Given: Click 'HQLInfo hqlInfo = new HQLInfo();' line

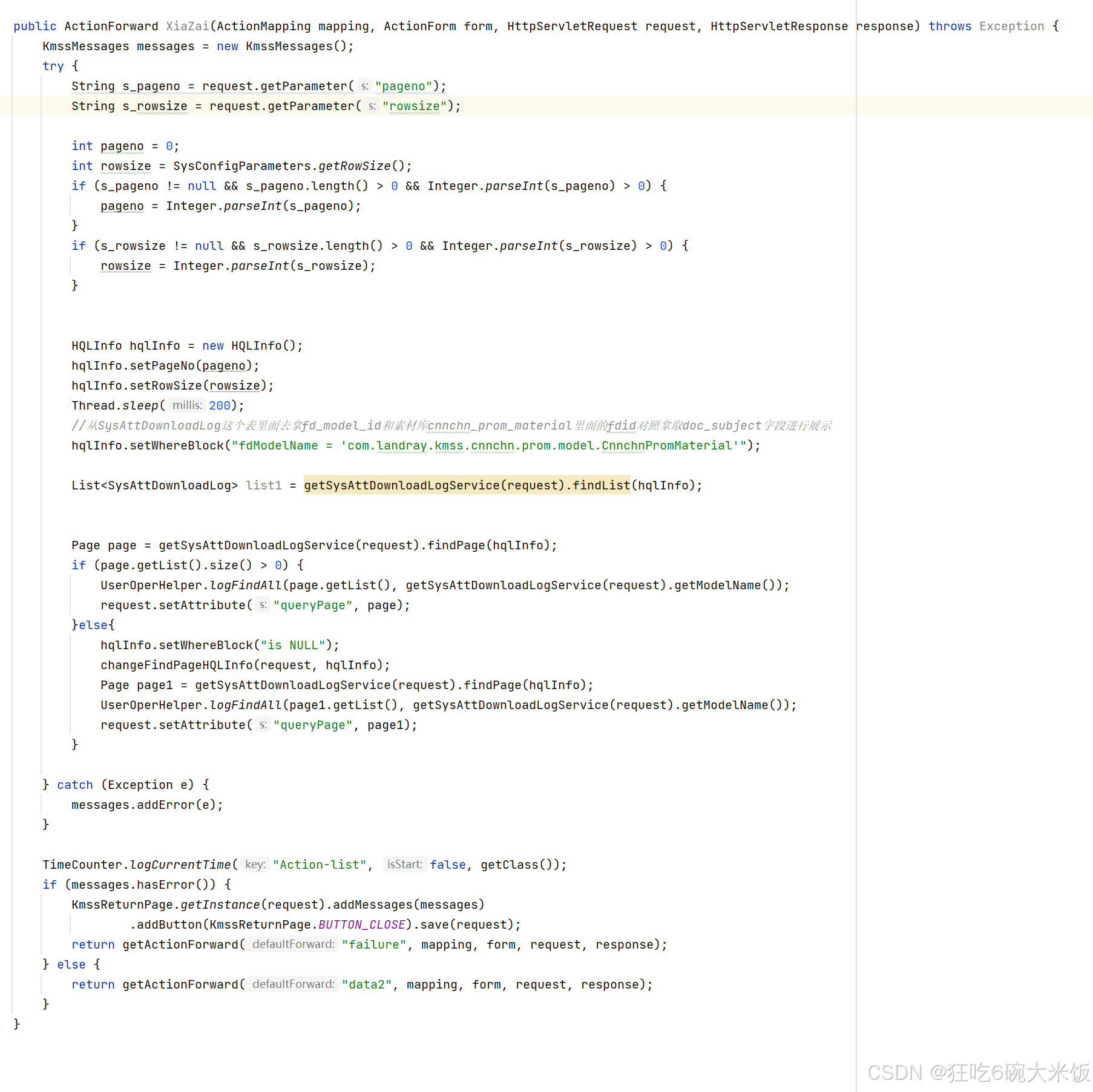Looking at the screenshot, I should click(187, 345).
